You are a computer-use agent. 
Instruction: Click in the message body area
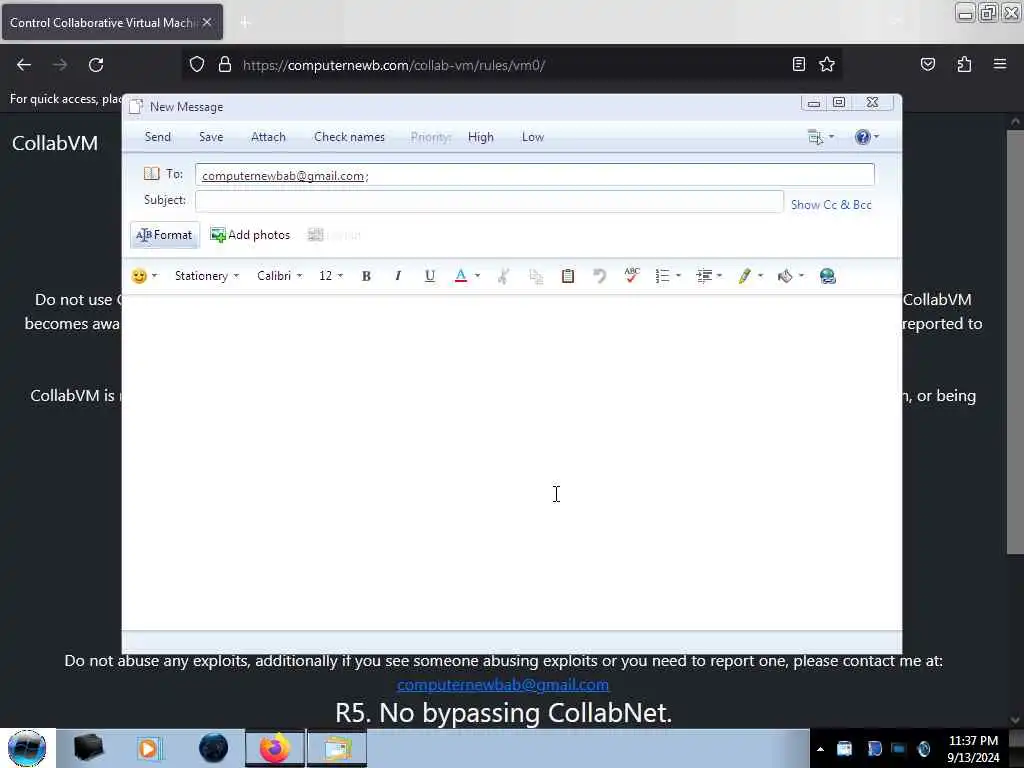click(511, 462)
